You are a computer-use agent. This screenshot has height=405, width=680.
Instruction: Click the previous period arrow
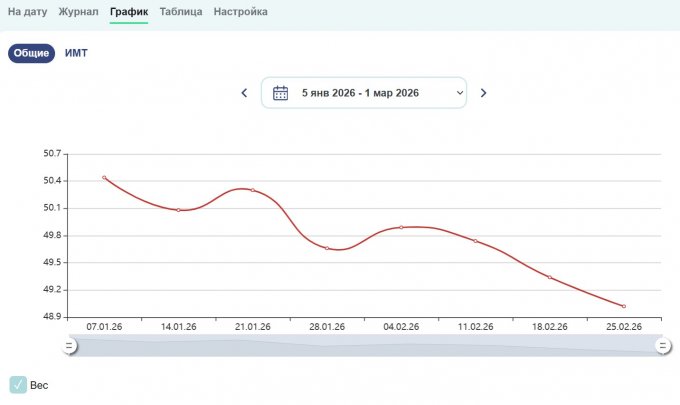[244, 93]
